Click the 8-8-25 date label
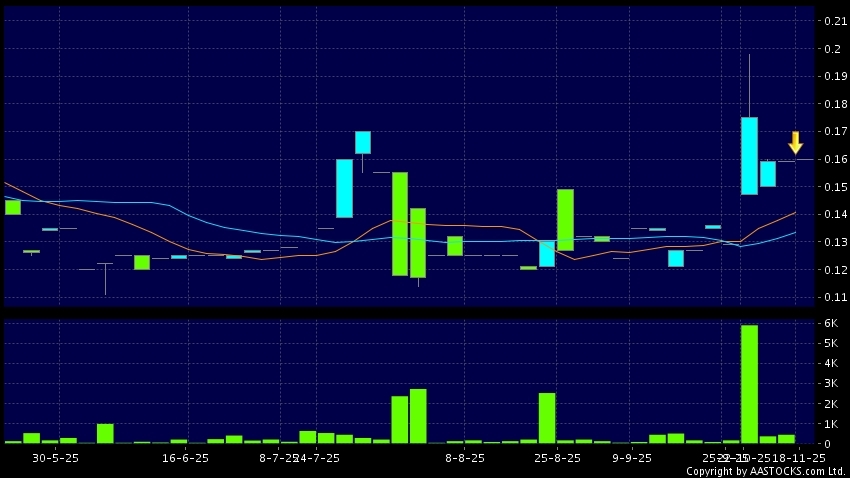The height and width of the screenshot is (478, 850). tap(465, 458)
